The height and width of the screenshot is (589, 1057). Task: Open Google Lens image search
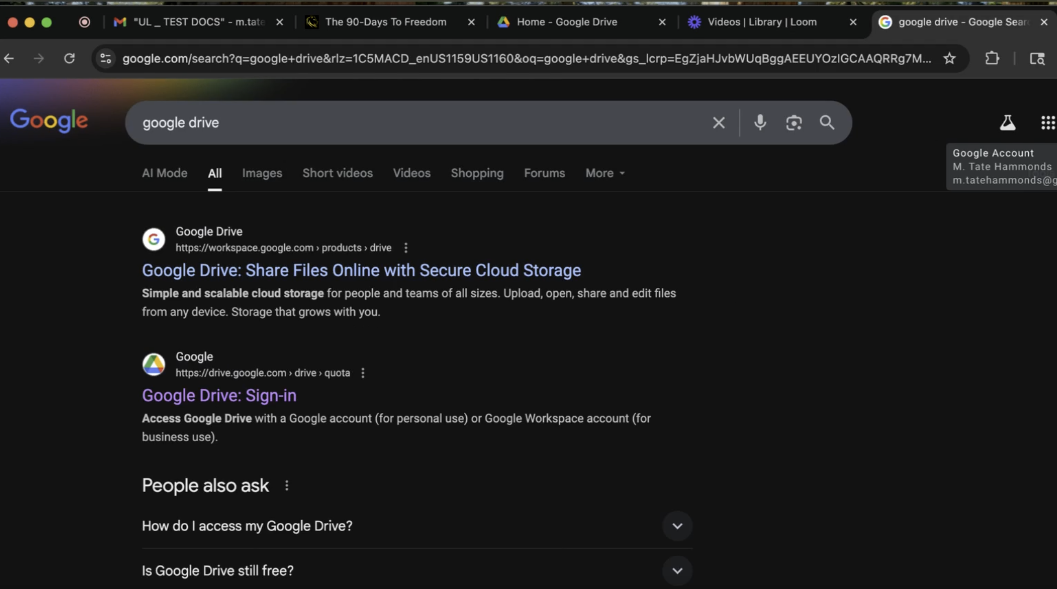(793, 123)
